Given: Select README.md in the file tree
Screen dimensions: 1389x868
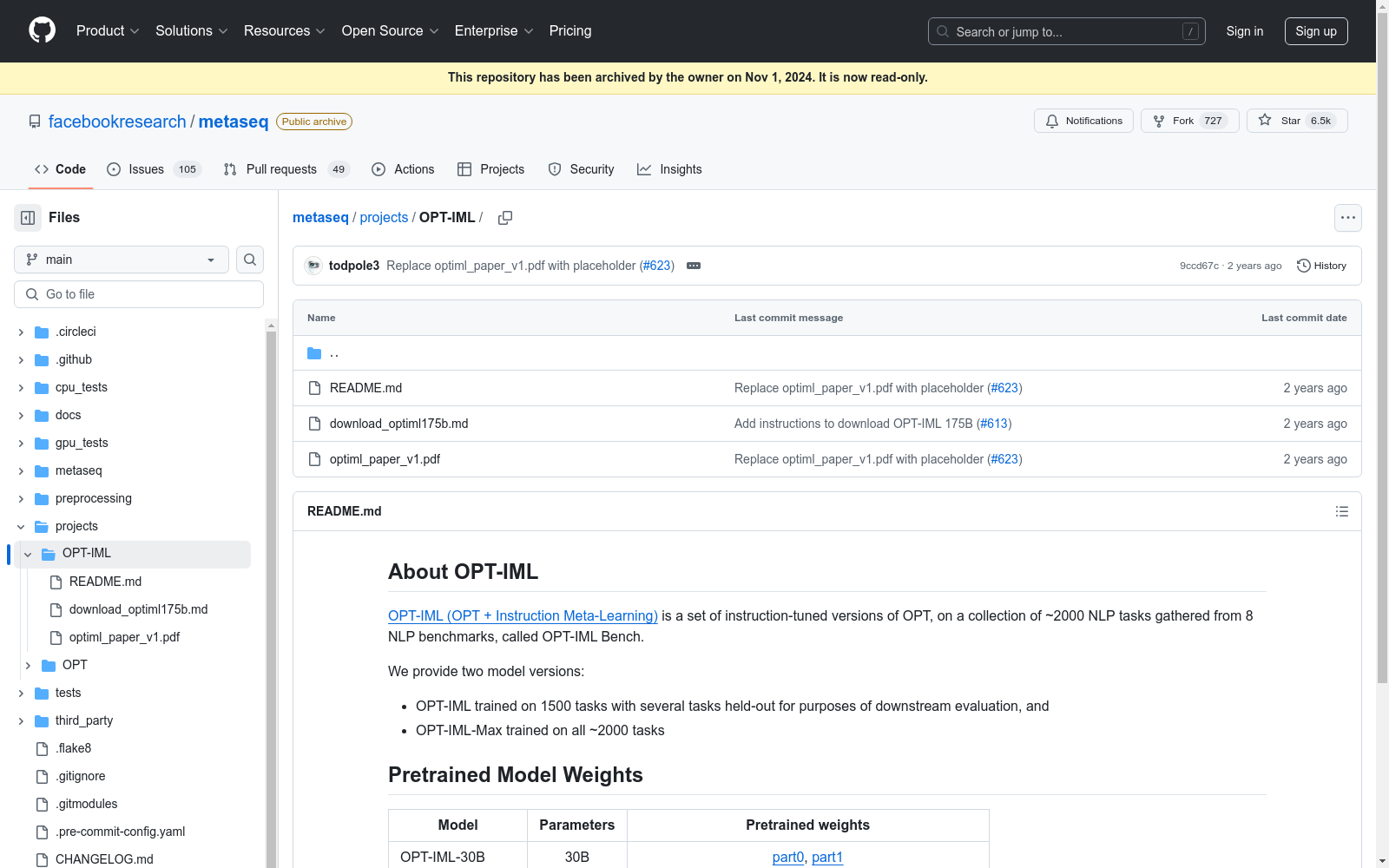Looking at the screenshot, I should pos(105,582).
